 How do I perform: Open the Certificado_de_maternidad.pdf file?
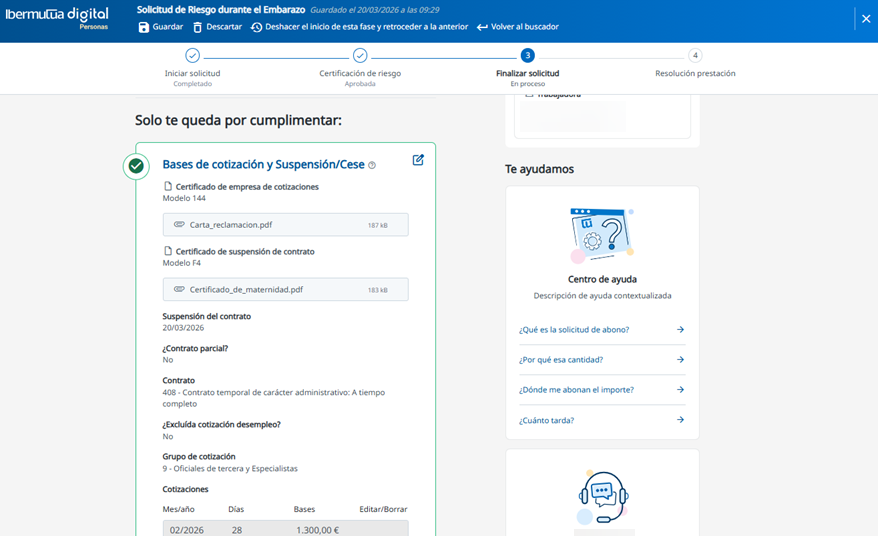click(x=246, y=290)
